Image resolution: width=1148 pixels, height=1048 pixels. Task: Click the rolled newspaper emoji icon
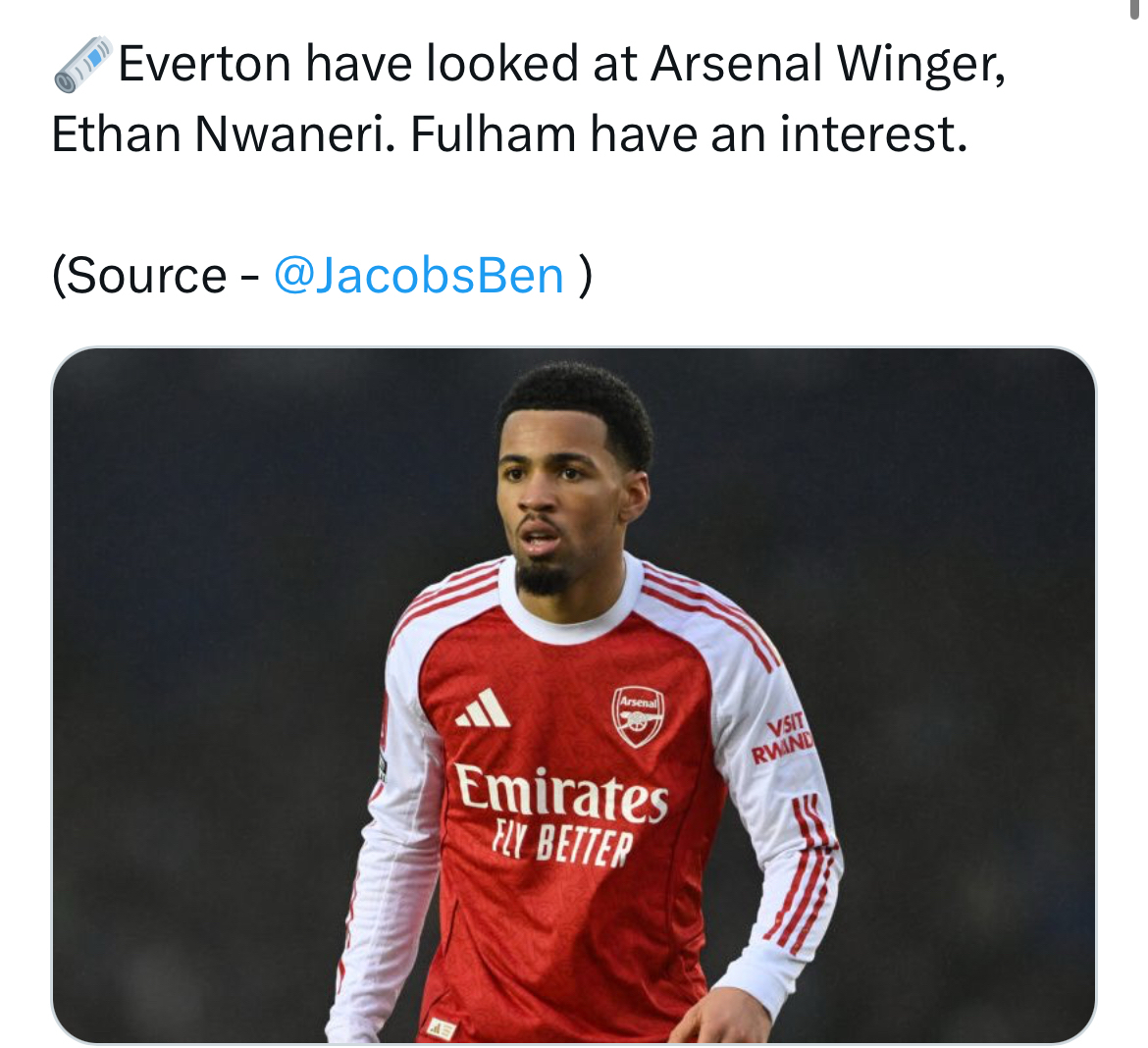pos(82,65)
